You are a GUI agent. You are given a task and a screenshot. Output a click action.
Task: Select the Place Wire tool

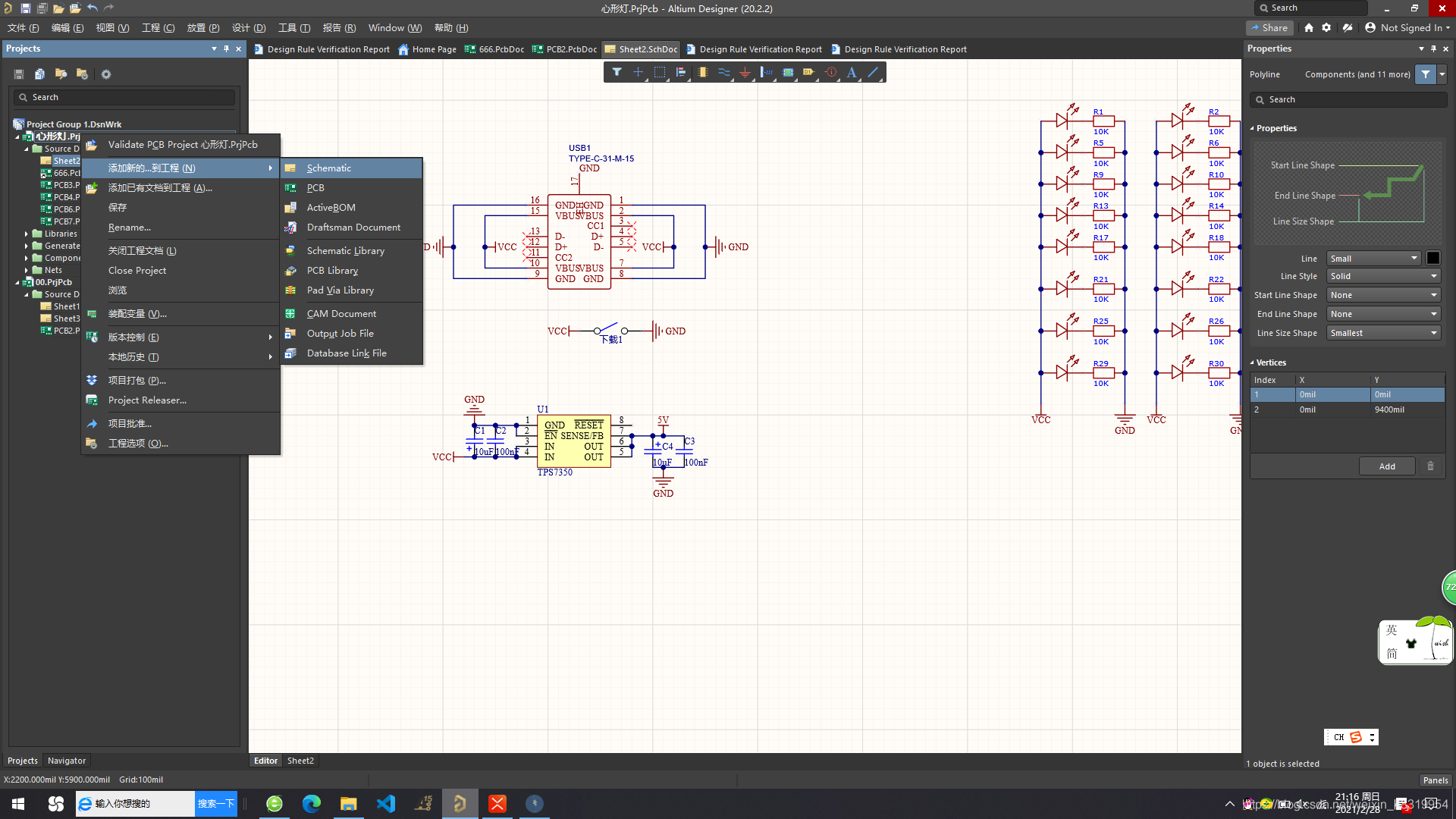[x=724, y=72]
